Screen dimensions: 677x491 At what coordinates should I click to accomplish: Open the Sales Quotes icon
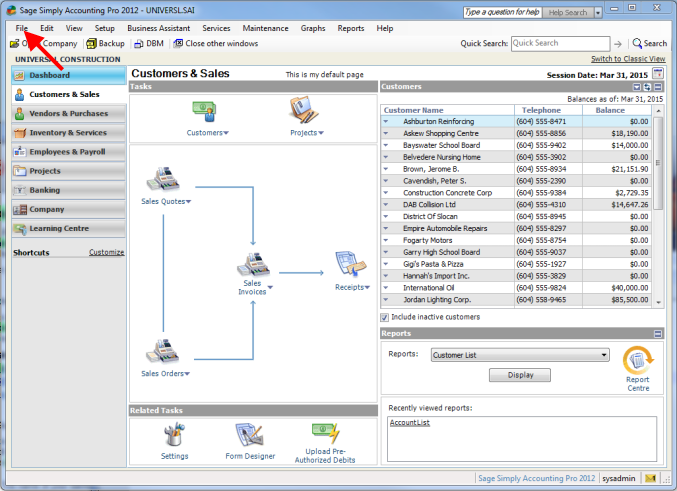click(163, 179)
